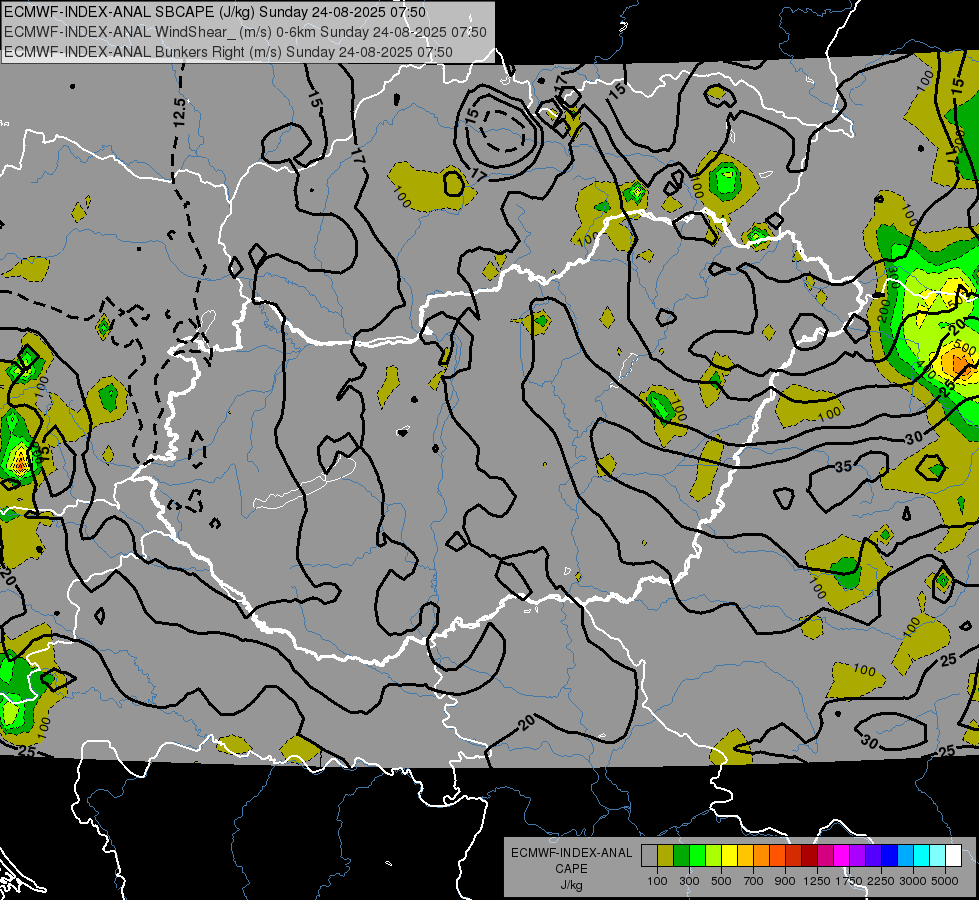
Task: Click the CAPE label in the legend
Action: click(571, 868)
